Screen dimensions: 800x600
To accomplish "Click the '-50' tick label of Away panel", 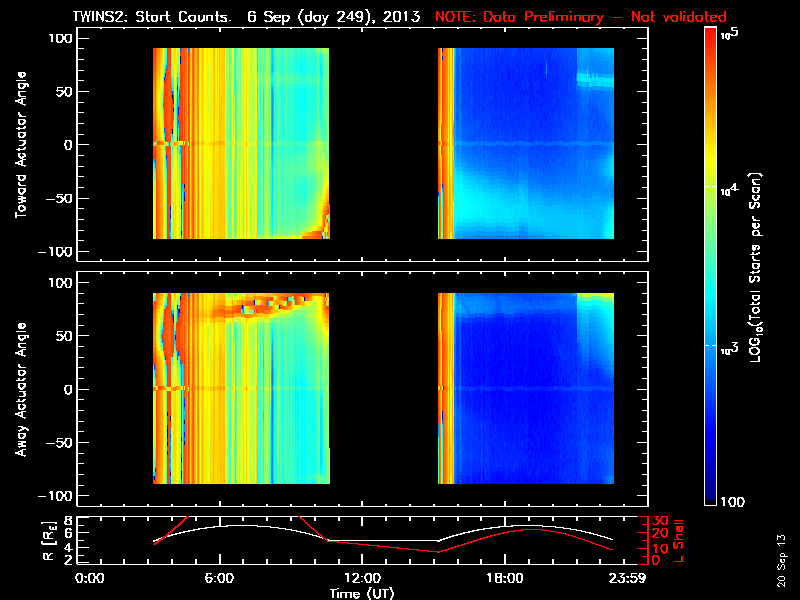I will pyautogui.click(x=60, y=443).
